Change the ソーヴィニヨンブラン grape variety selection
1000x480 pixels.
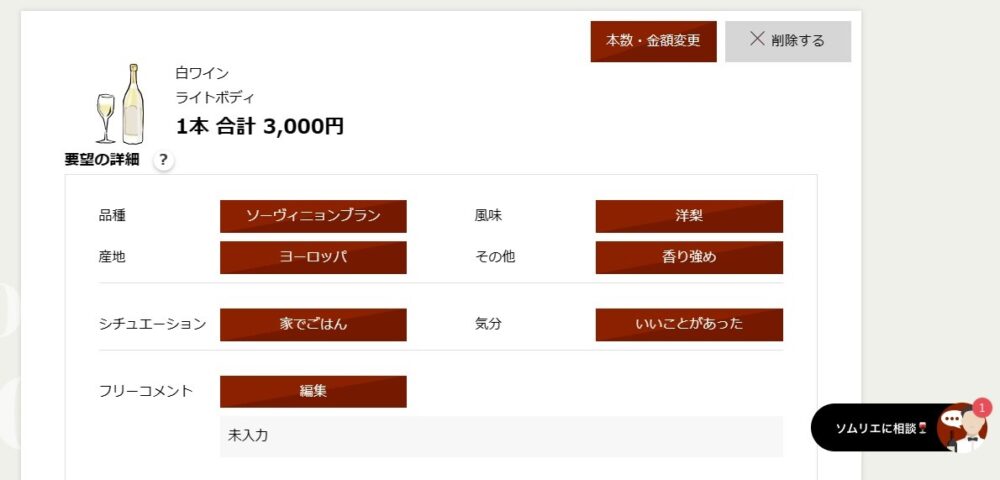[x=313, y=216]
